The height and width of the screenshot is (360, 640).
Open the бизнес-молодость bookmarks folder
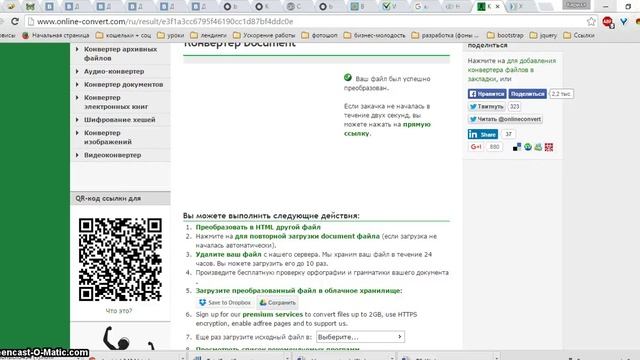pos(374,36)
